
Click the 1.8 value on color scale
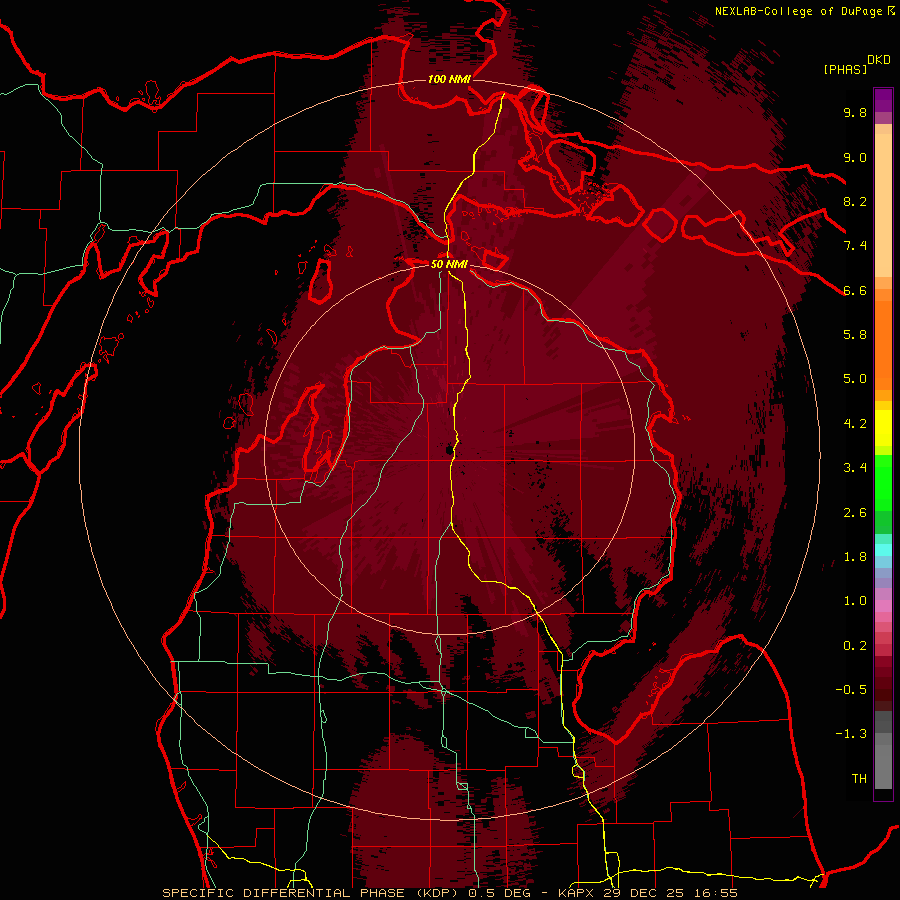click(855, 557)
